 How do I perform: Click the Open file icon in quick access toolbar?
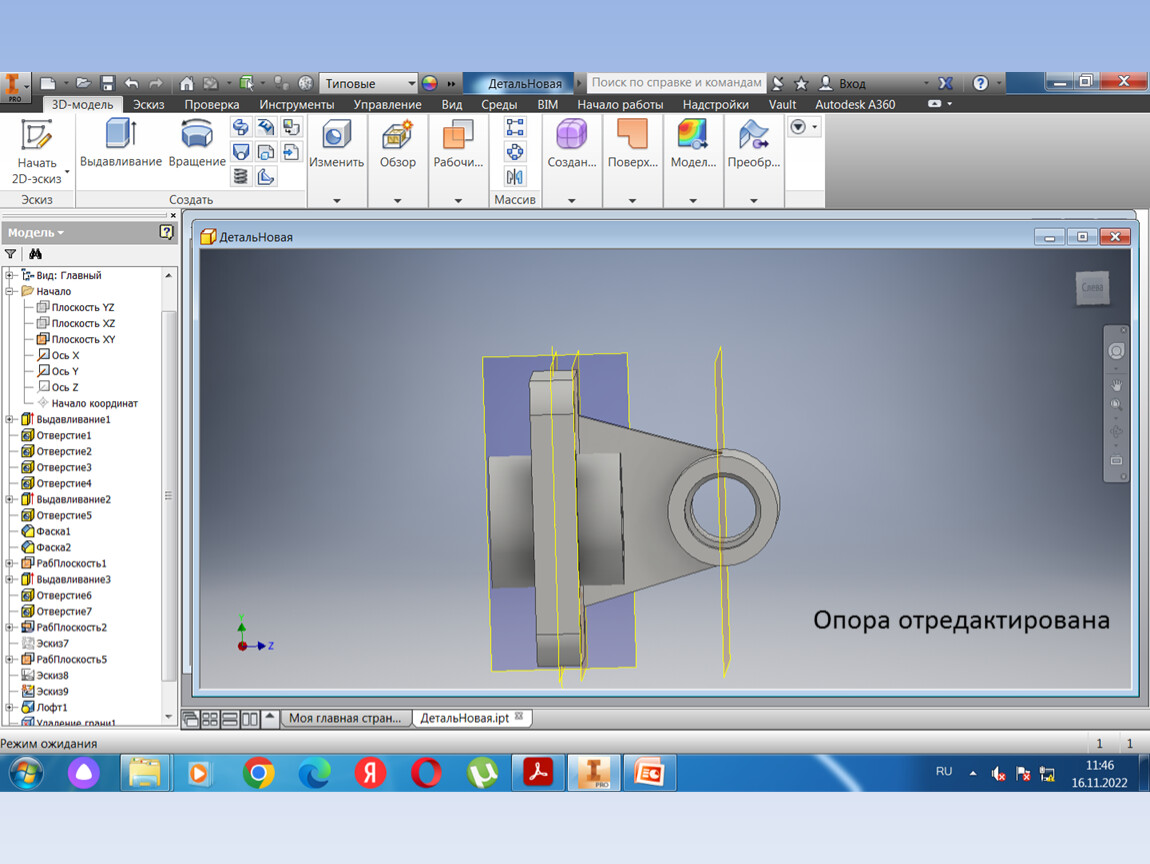tap(83, 83)
